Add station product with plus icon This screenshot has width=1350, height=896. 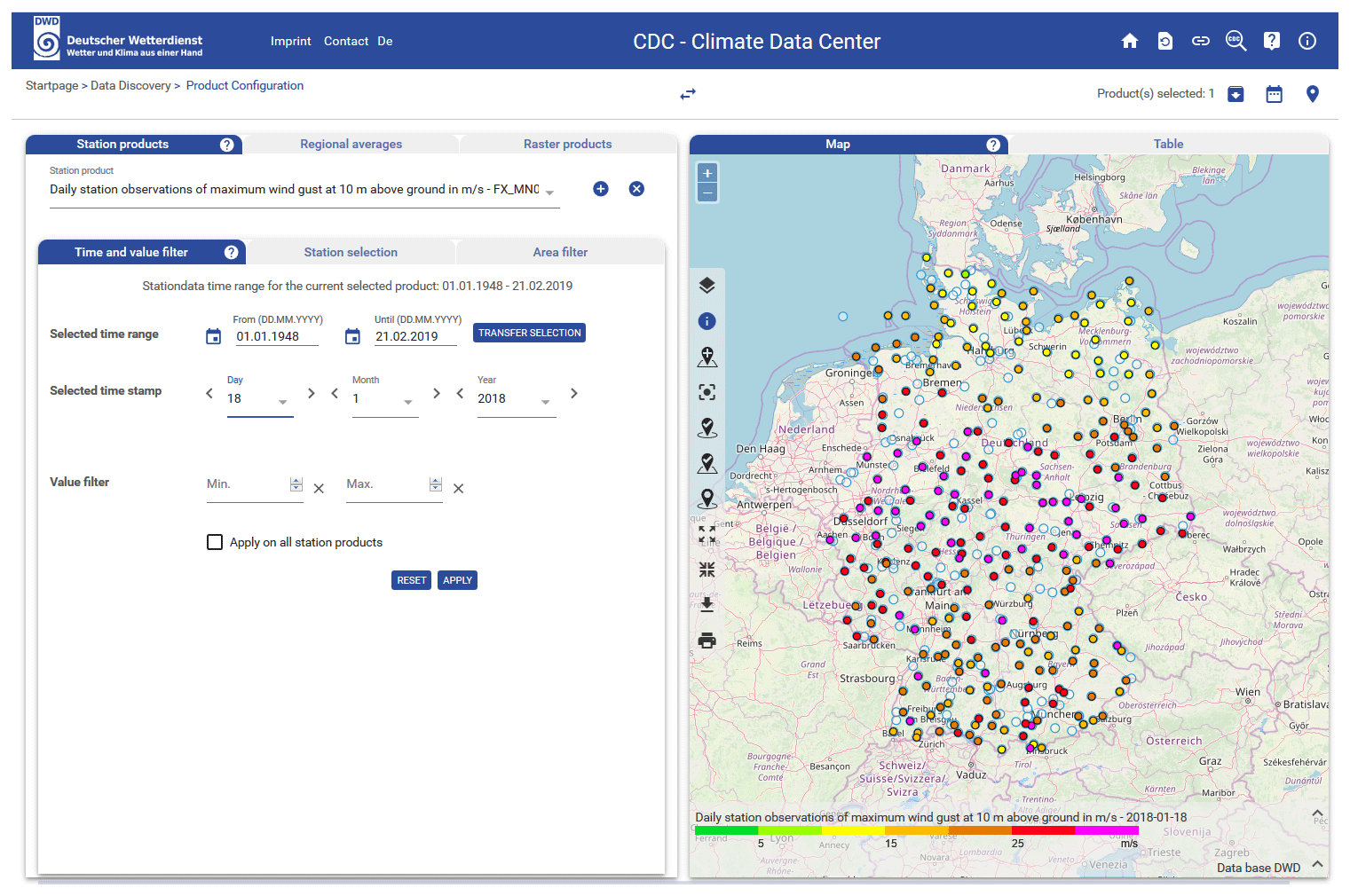coord(601,189)
